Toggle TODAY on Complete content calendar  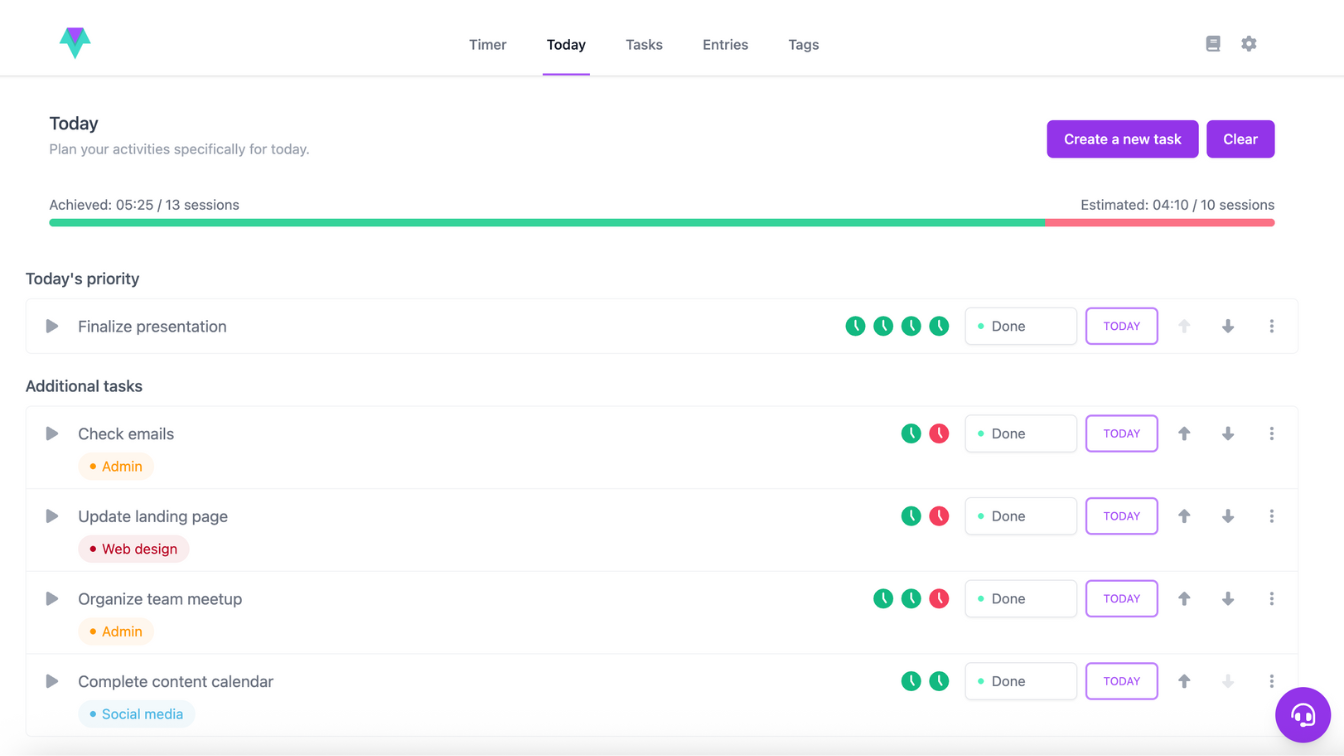1121,681
